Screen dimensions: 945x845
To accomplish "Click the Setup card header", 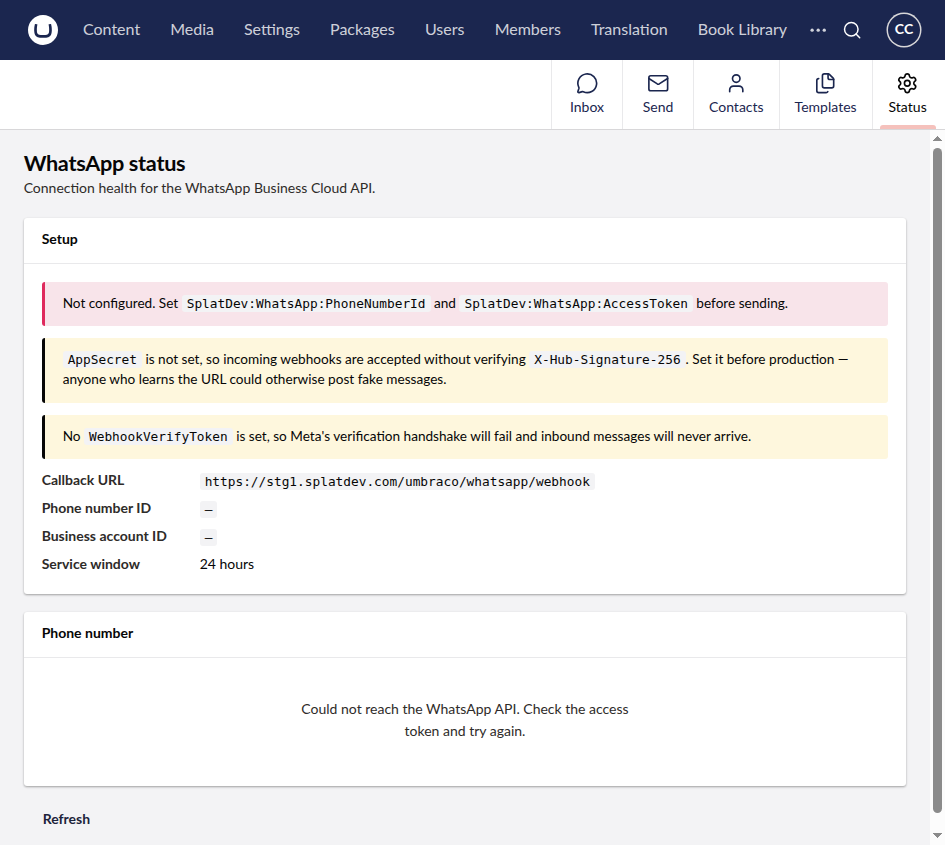I will click(x=465, y=240).
